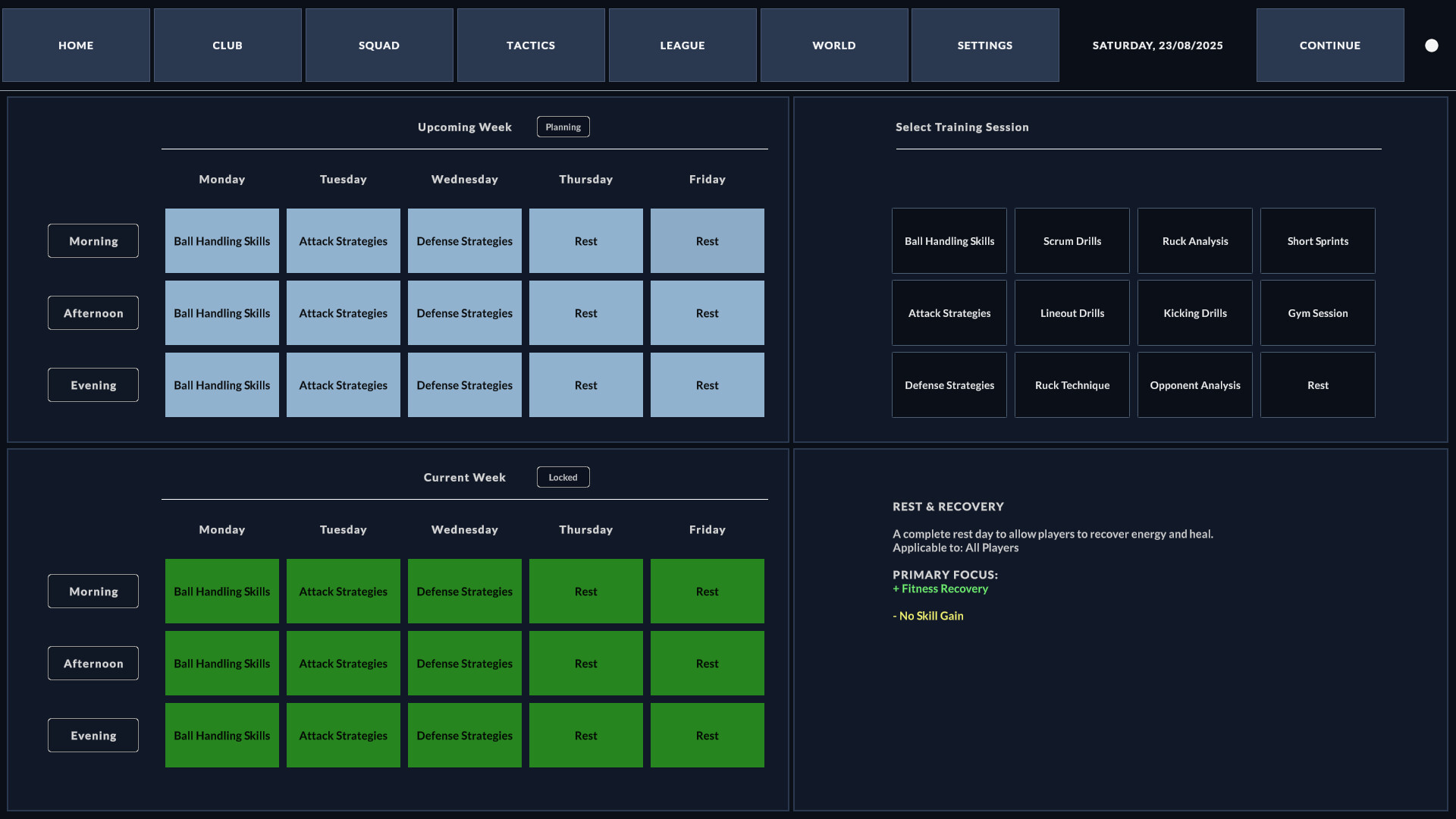
Task: Click the Locked badge next to Current Week
Action: pos(563,477)
